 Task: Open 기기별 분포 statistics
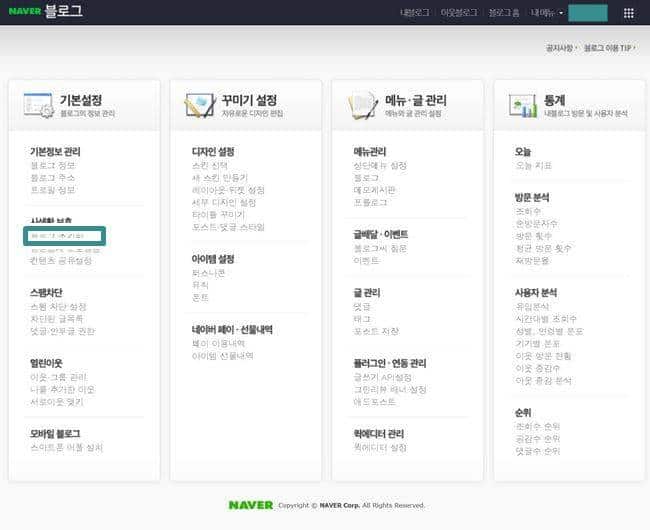click(x=538, y=344)
